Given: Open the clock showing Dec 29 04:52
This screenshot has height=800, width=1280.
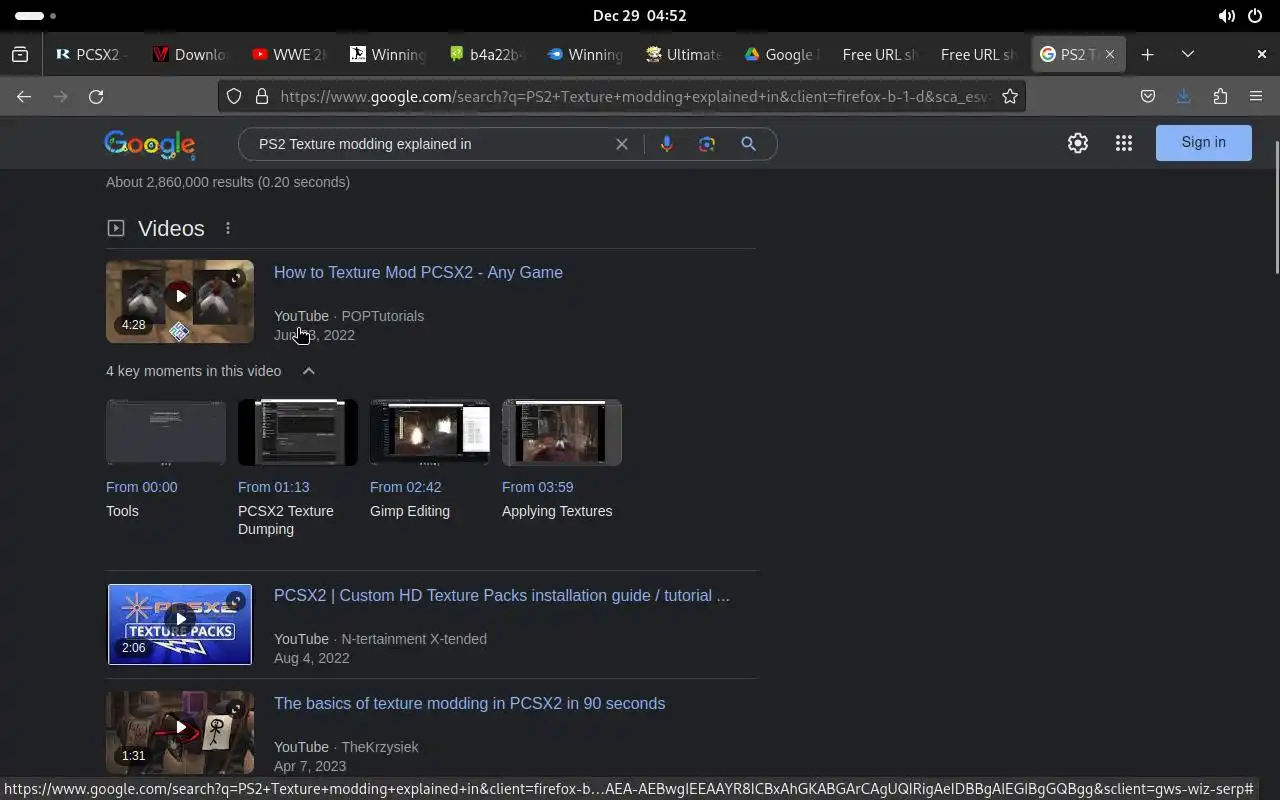Looking at the screenshot, I should click(x=639, y=16).
